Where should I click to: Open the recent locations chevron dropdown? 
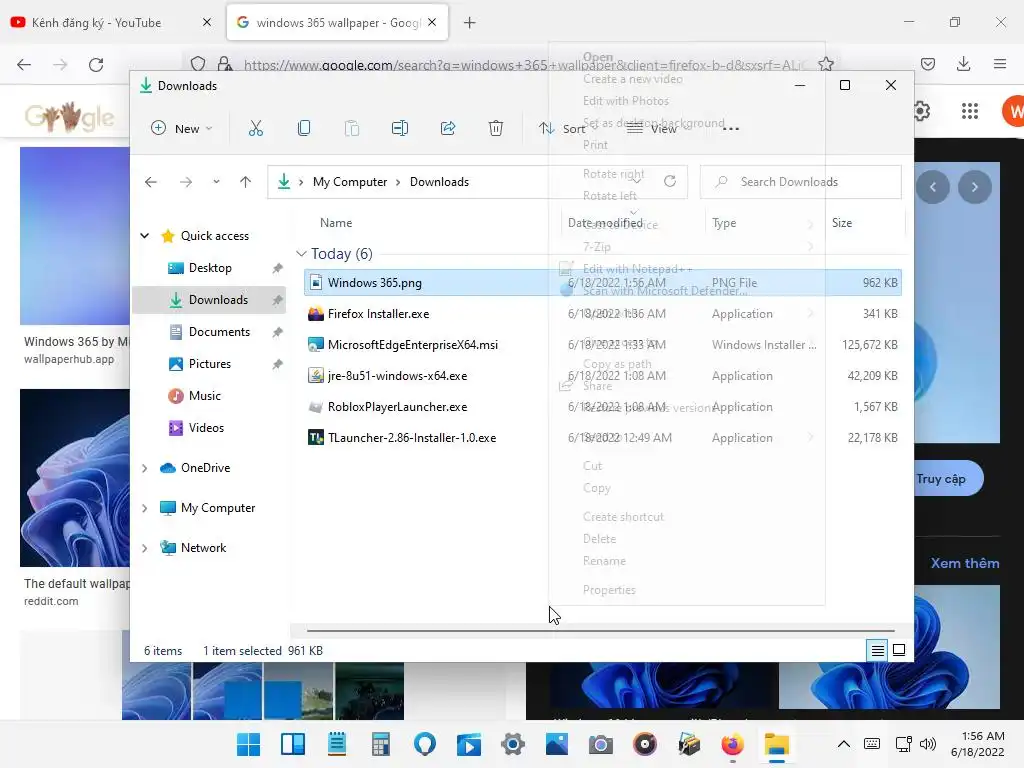click(x=216, y=182)
